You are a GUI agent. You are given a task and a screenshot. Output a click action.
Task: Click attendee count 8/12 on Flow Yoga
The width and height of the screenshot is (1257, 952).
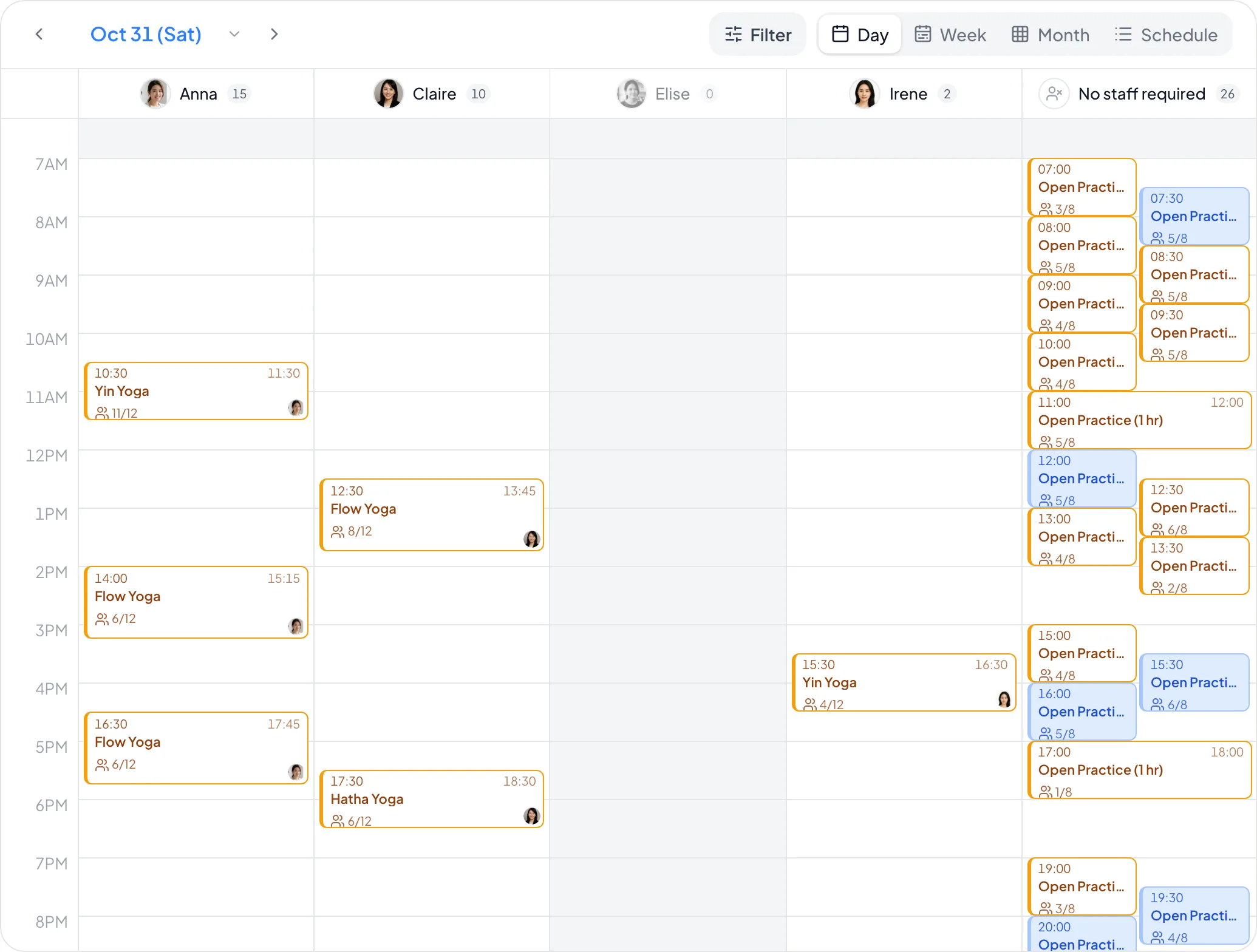(352, 531)
